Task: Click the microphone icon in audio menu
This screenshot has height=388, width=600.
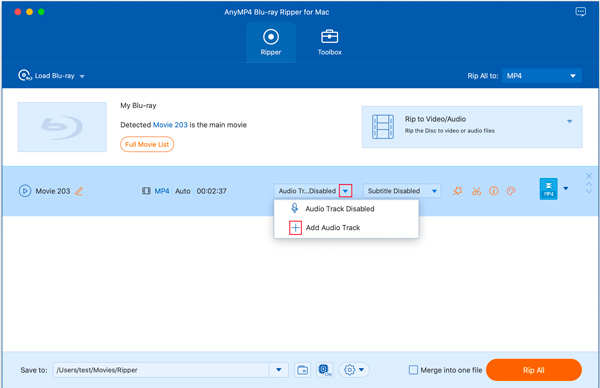Action: pos(294,208)
